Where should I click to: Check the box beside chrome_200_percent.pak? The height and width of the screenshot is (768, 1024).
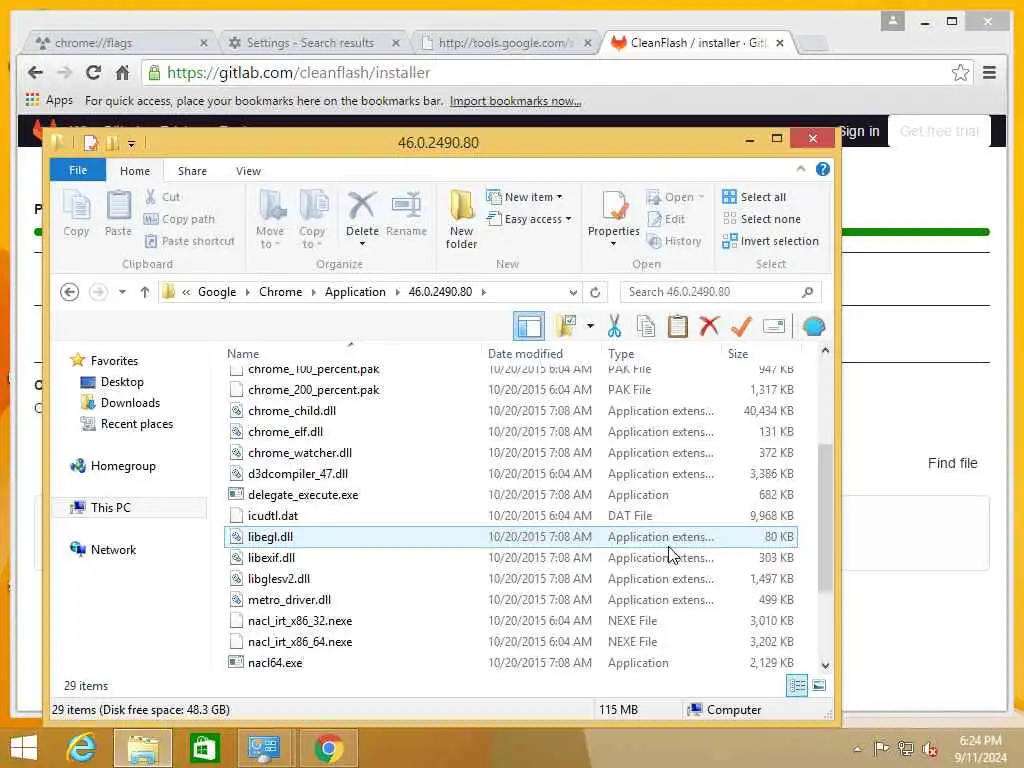tap(236, 390)
